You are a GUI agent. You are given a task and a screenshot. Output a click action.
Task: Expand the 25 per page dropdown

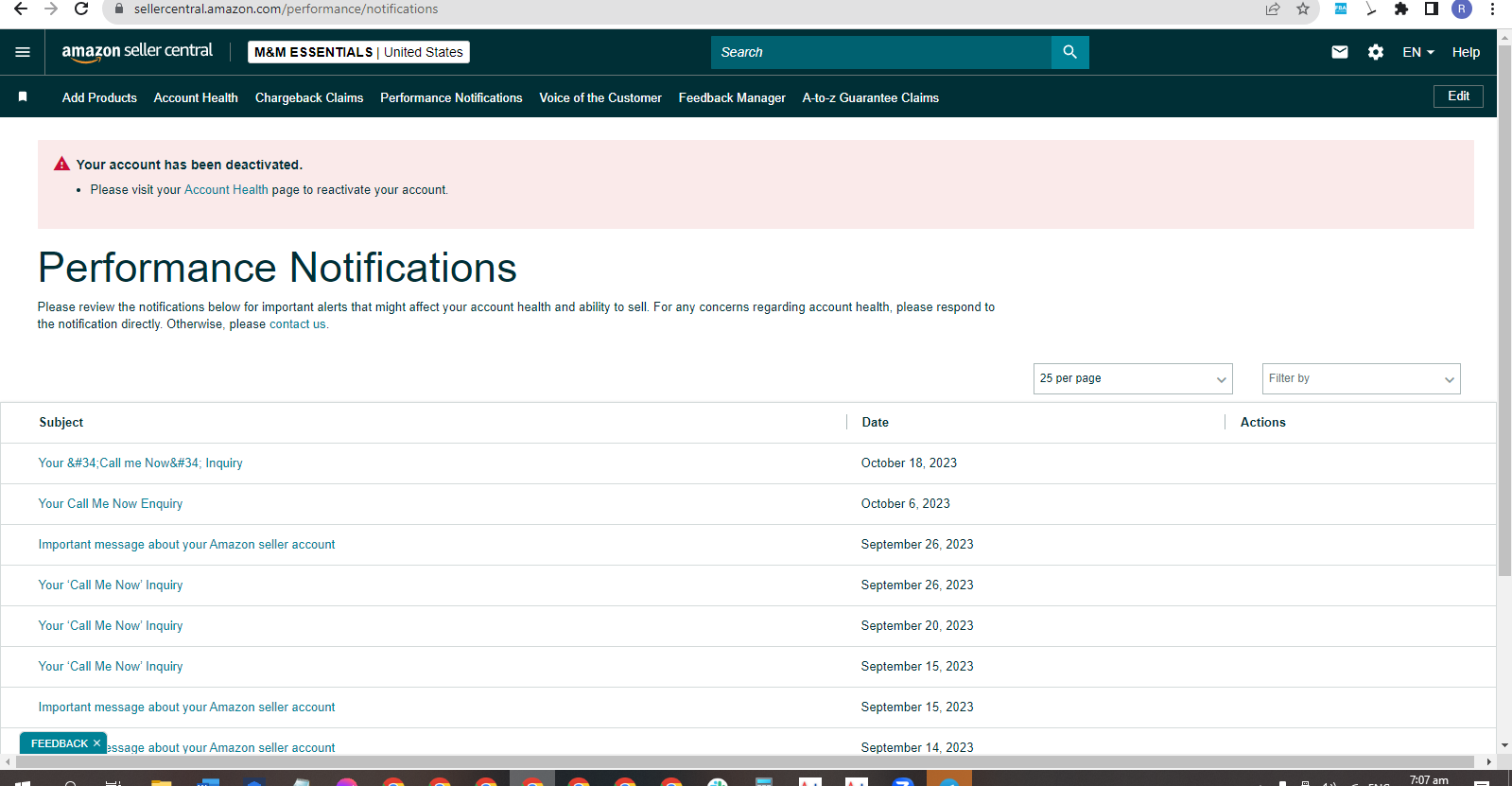point(1133,378)
